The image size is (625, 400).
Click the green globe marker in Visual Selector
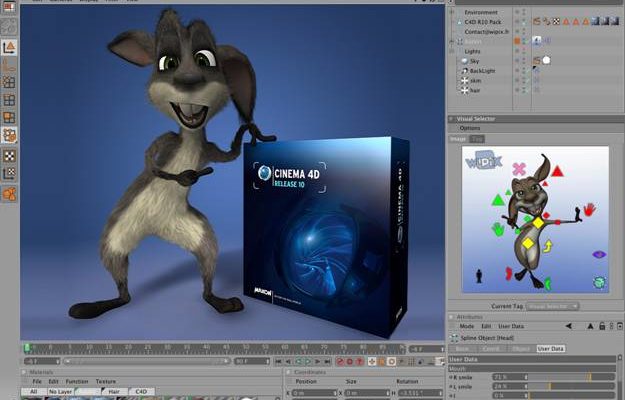(x=599, y=282)
